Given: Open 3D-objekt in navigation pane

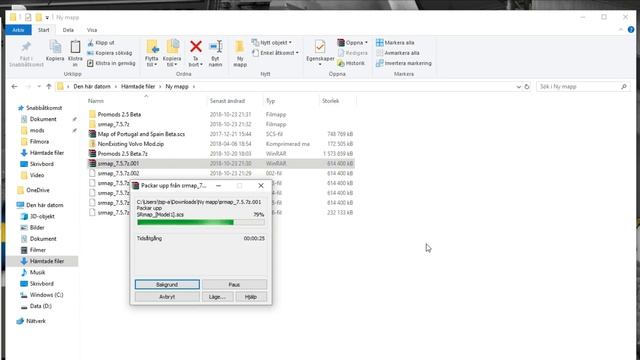Looking at the screenshot, I should (x=42, y=216).
